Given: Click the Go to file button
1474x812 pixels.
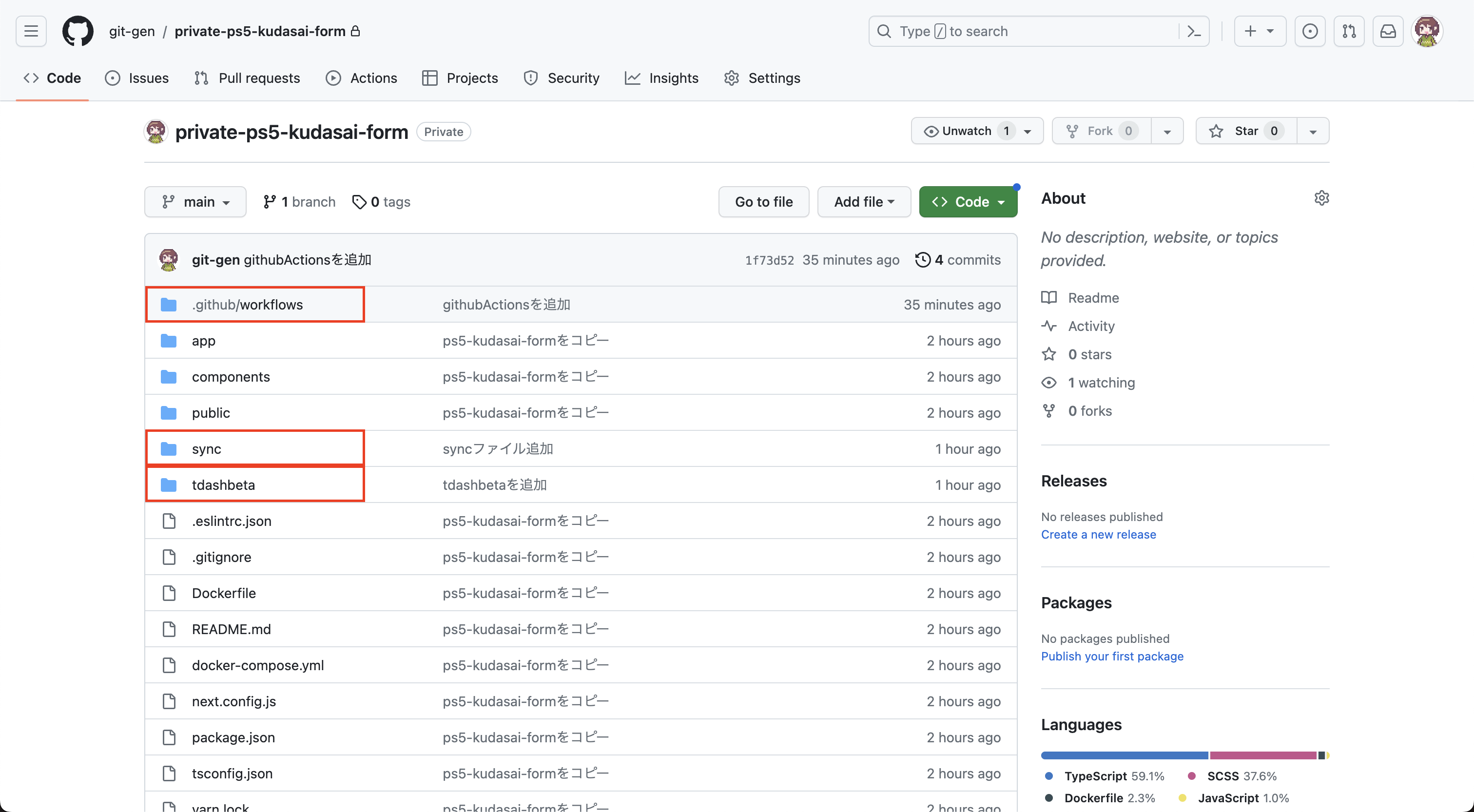Looking at the screenshot, I should pos(763,202).
